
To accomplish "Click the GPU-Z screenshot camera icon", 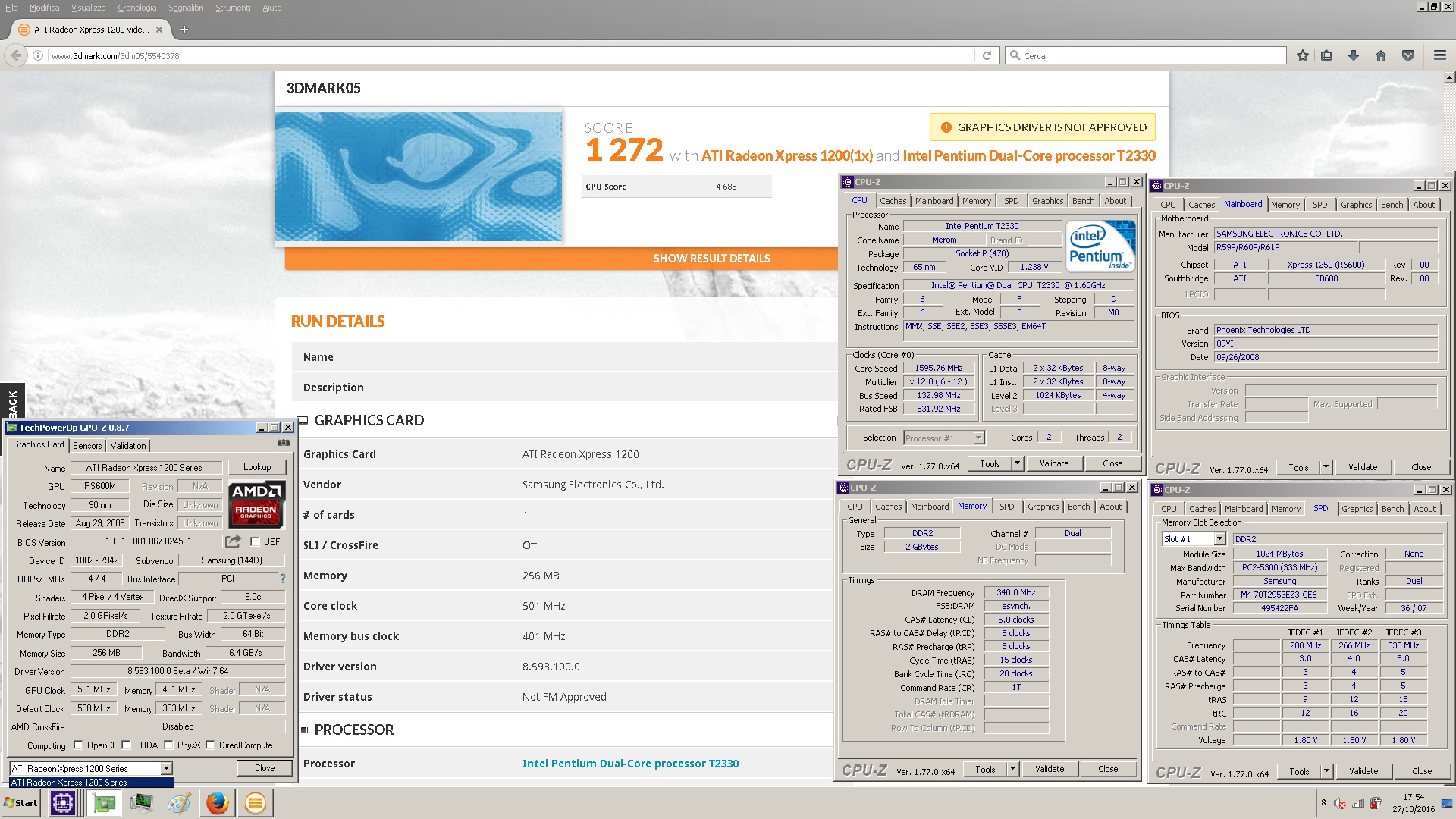I will click(284, 443).
